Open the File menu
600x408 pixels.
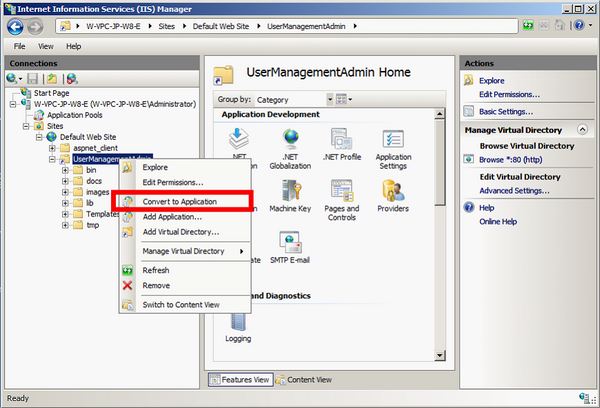(x=20, y=46)
